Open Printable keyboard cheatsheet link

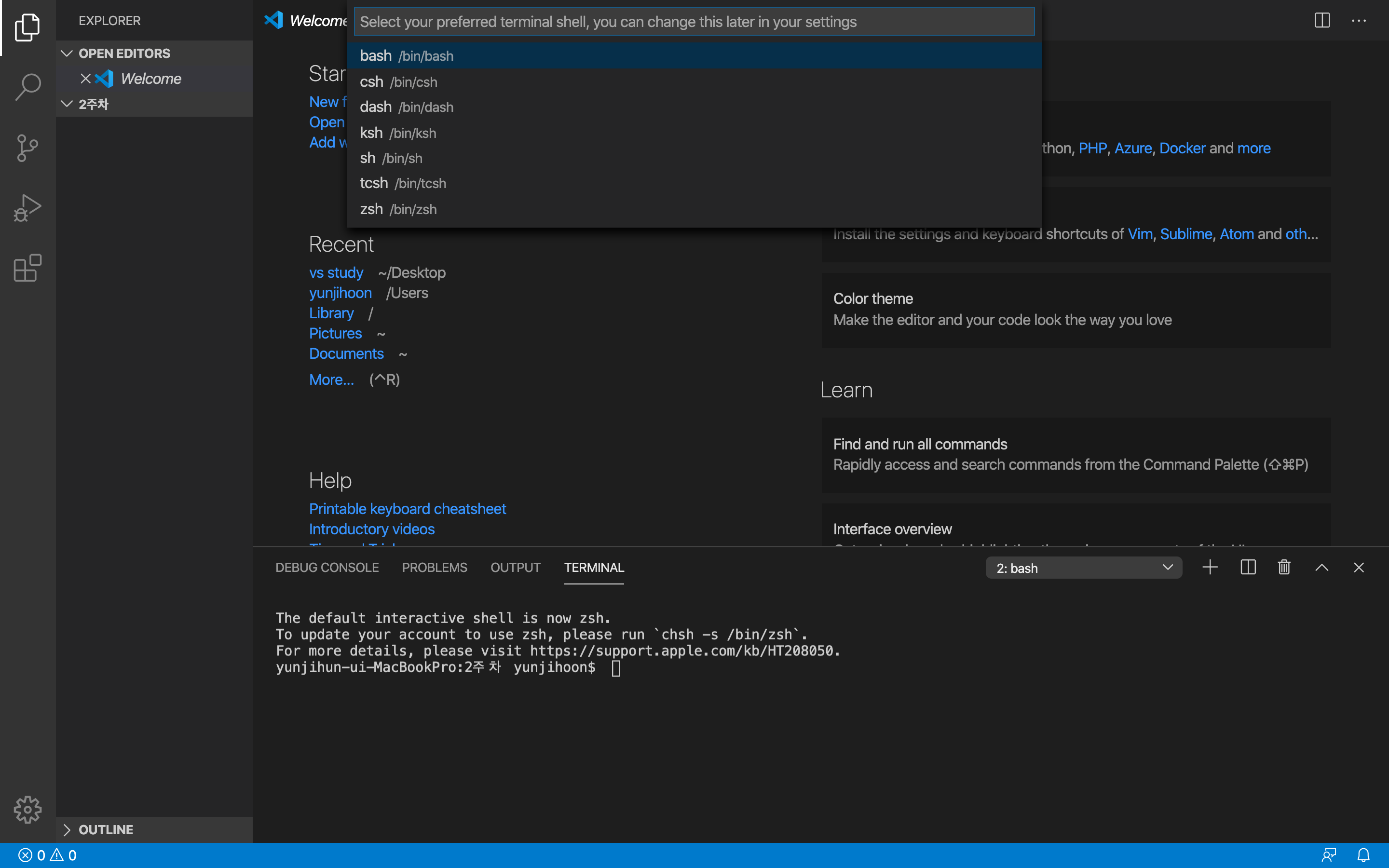click(x=408, y=509)
